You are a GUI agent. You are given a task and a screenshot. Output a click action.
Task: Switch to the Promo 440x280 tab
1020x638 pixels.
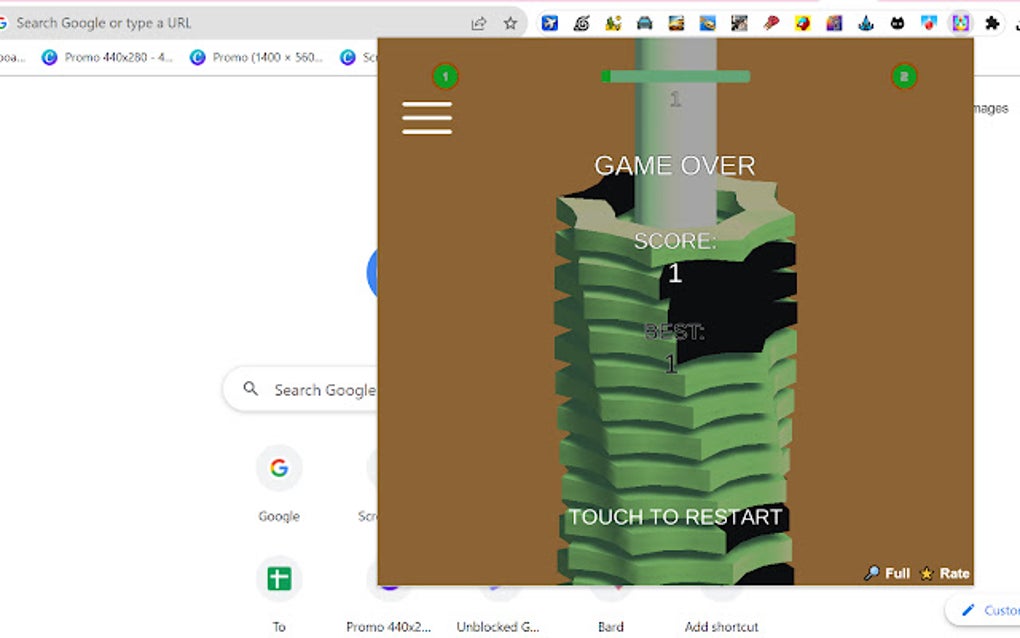tap(110, 57)
